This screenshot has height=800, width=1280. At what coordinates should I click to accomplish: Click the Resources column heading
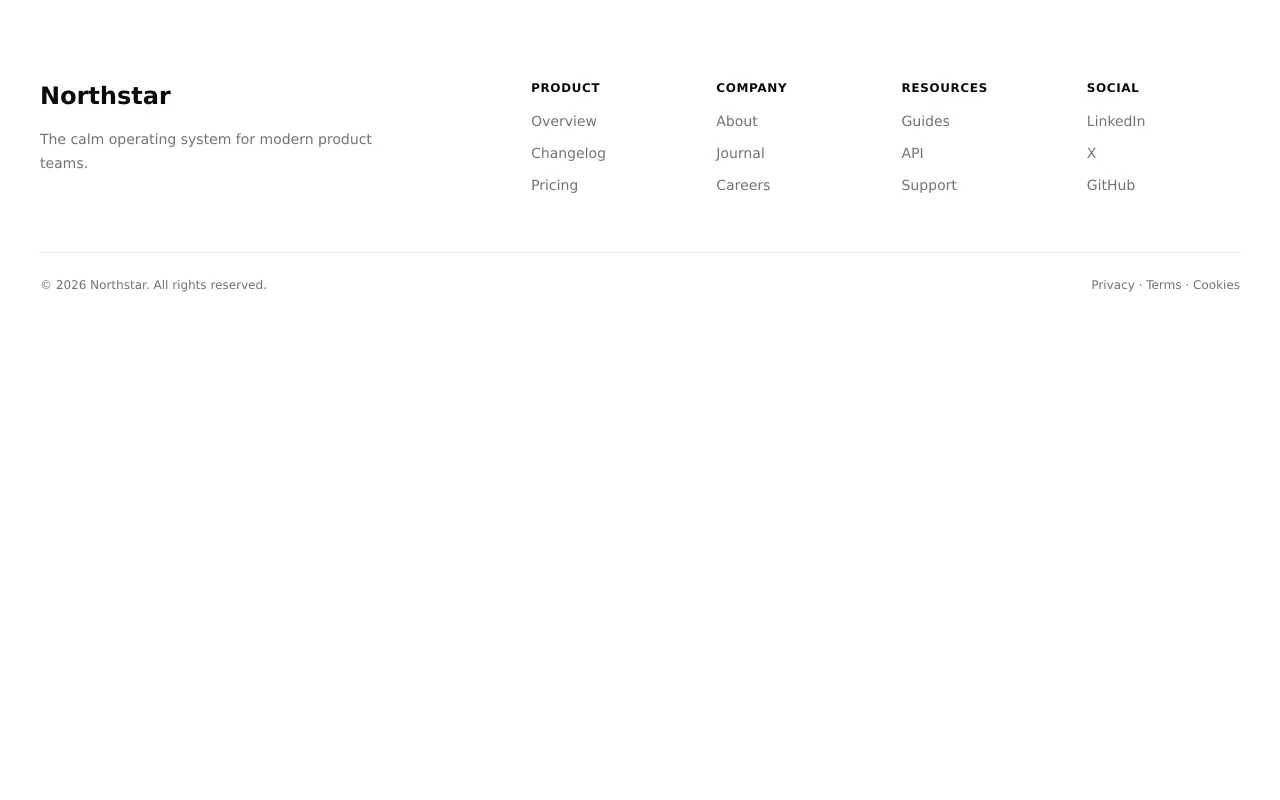(x=944, y=88)
